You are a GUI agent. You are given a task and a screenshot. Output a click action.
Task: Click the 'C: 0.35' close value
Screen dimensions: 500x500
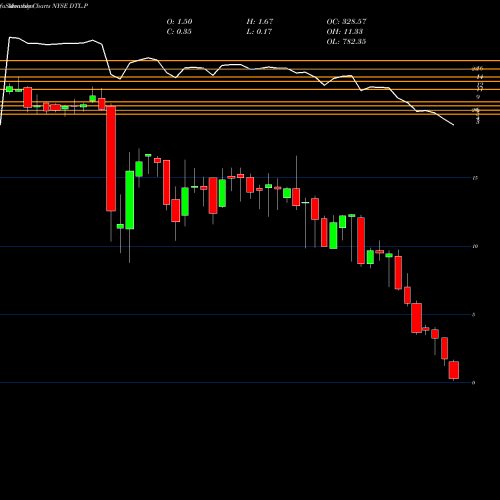tap(179, 32)
